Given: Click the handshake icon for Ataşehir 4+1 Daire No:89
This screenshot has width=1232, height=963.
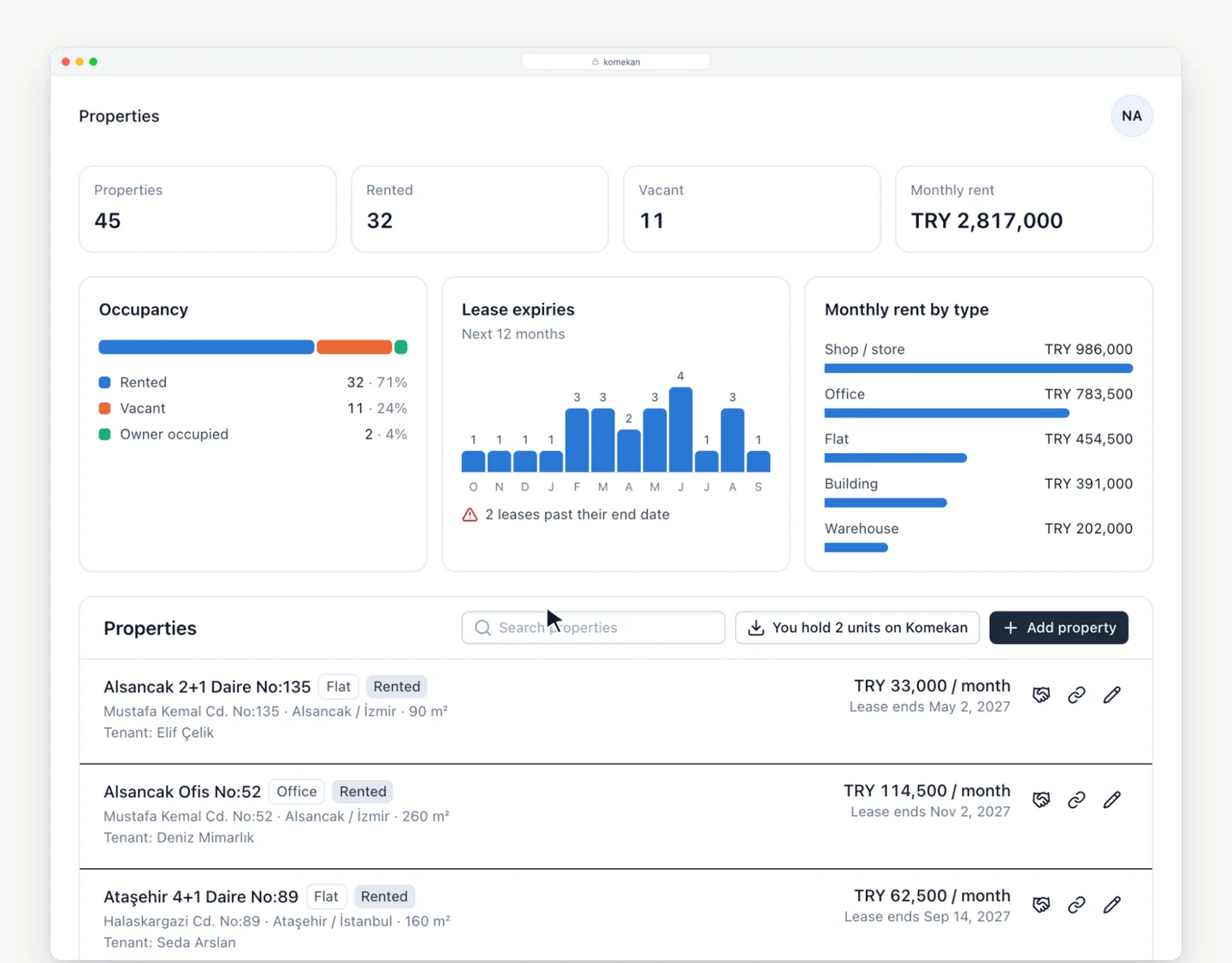Looking at the screenshot, I should point(1040,905).
